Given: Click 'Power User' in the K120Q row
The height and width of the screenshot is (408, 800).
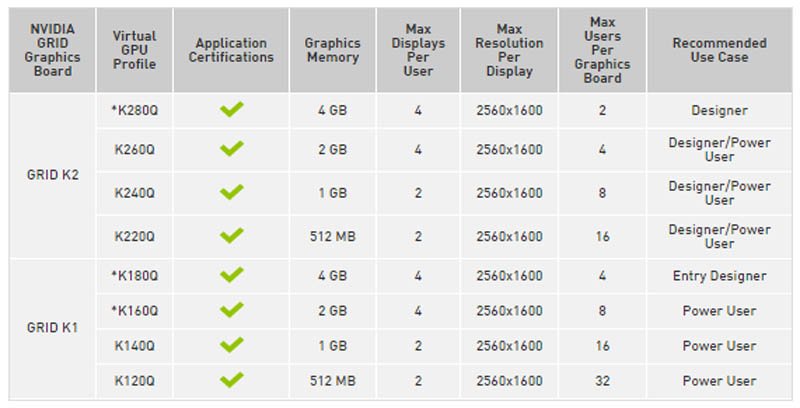Looking at the screenshot, I should [719, 381].
